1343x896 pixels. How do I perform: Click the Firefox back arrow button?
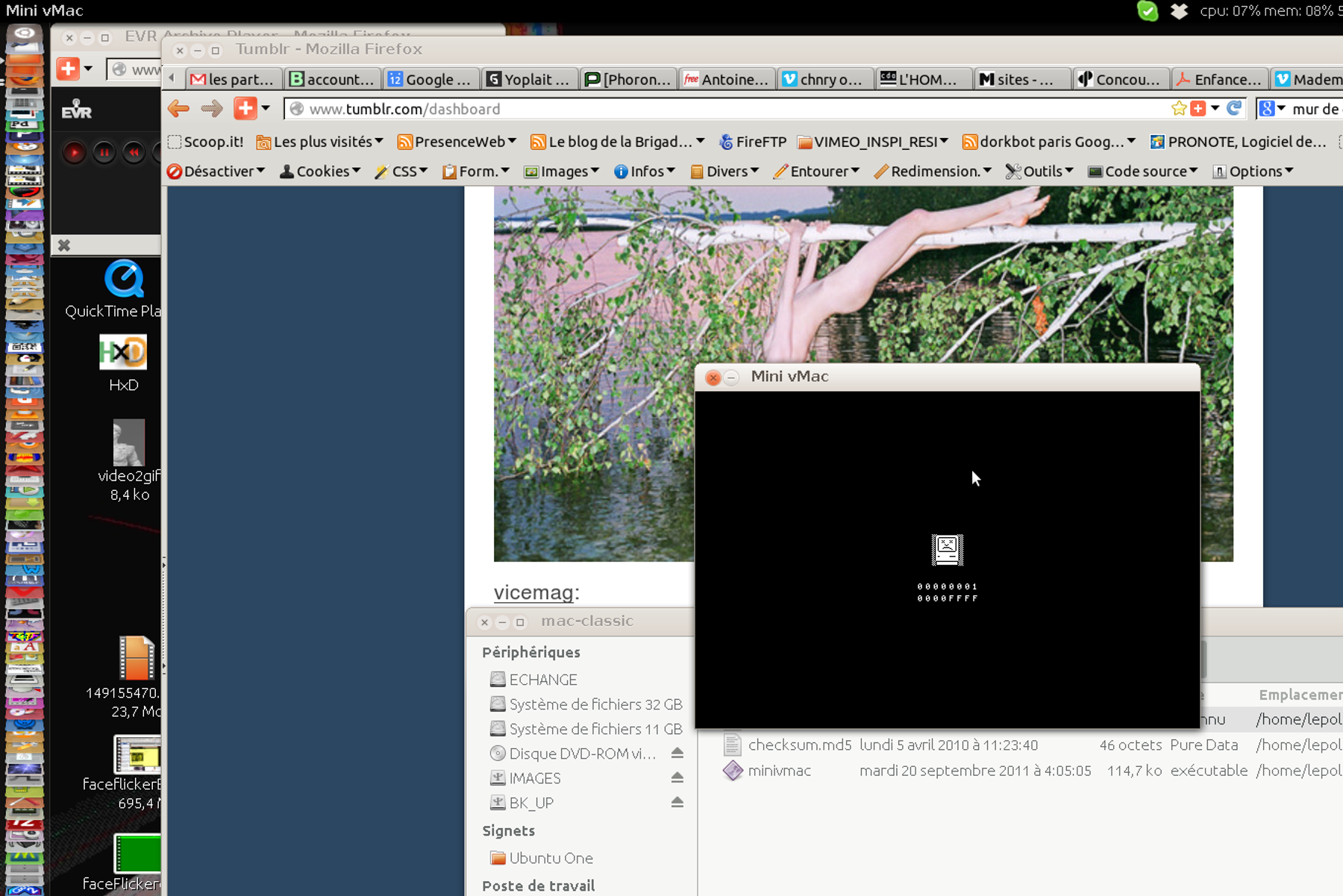pyautogui.click(x=178, y=109)
